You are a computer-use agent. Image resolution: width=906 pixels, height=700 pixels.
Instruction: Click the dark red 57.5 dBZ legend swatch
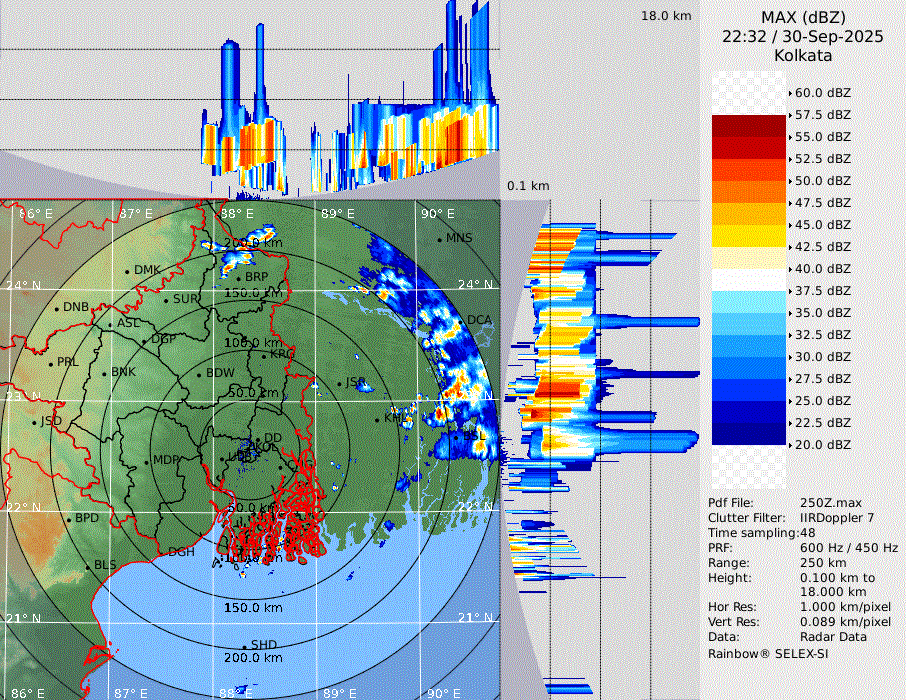tap(749, 126)
